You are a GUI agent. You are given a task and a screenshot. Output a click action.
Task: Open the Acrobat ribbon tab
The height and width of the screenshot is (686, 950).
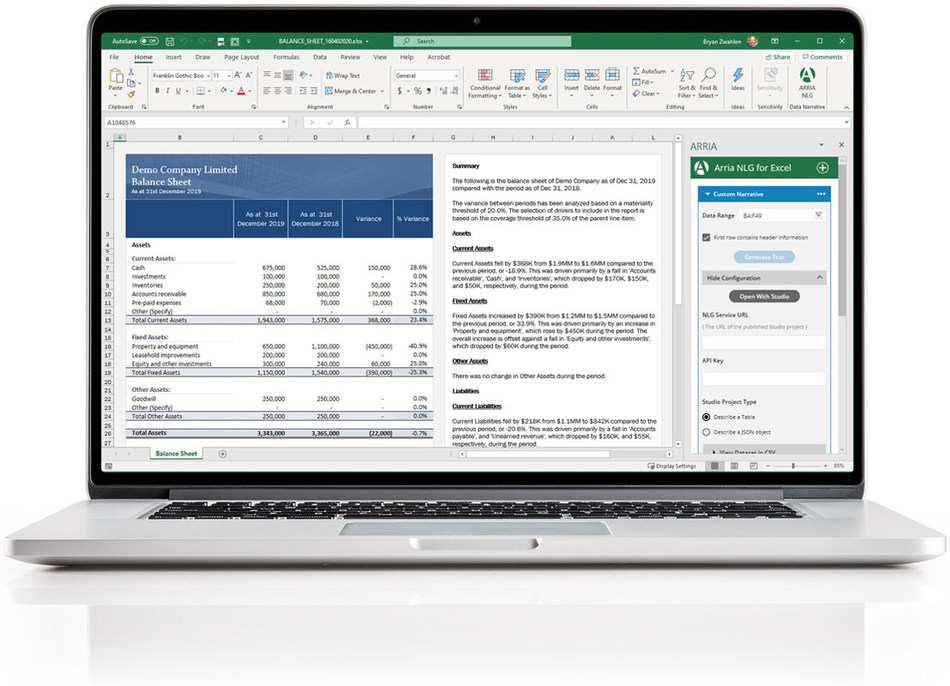pyautogui.click(x=439, y=57)
